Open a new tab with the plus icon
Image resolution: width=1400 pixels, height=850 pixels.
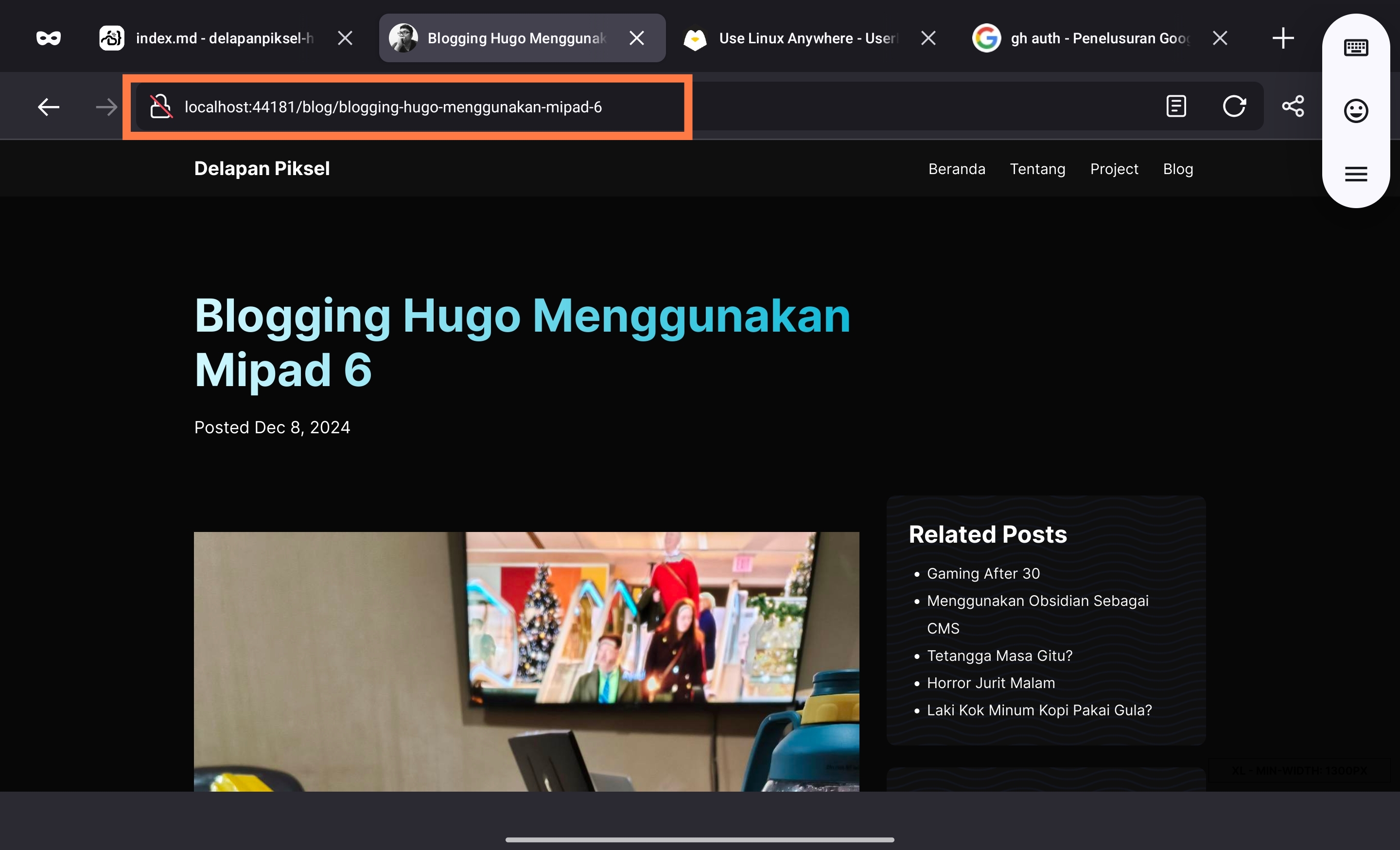(x=1283, y=38)
